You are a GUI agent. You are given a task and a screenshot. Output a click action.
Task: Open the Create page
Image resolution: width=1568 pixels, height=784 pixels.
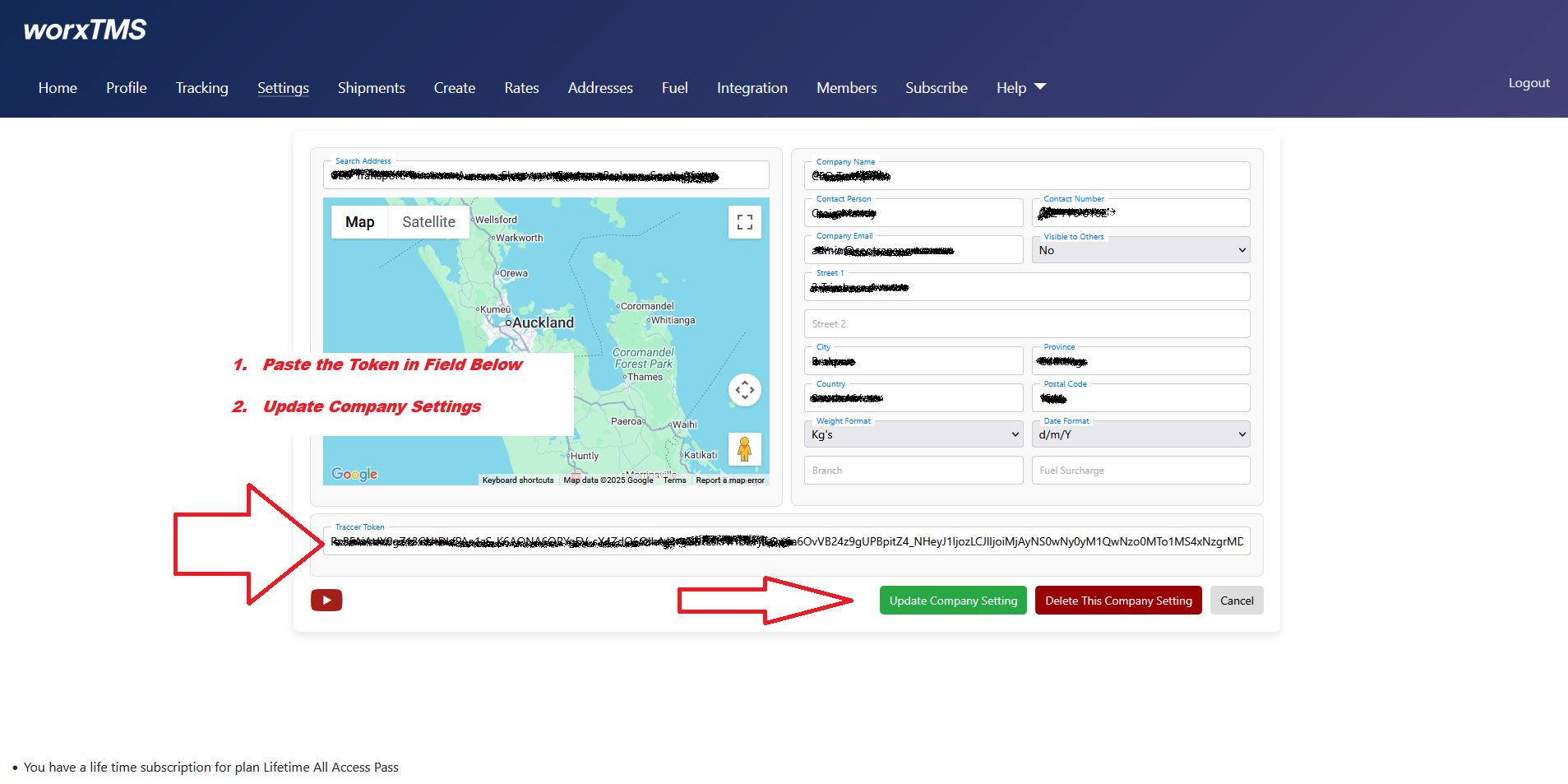[455, 88]
